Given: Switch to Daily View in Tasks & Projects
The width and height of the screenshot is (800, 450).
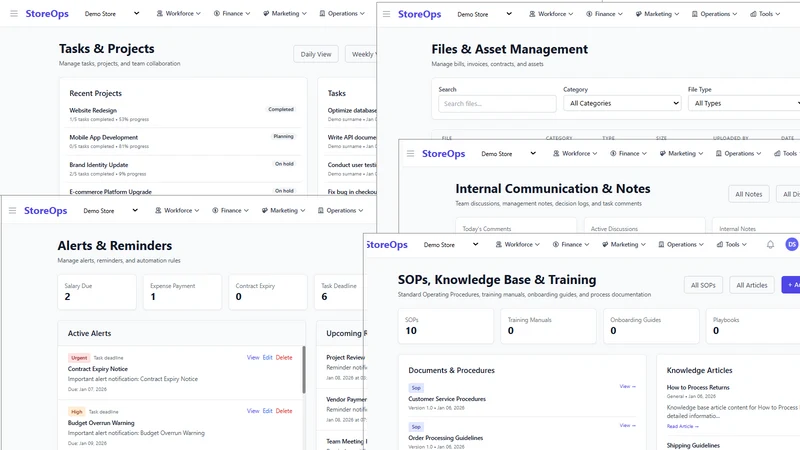Looking at the screenshot, I should [316, 54].
